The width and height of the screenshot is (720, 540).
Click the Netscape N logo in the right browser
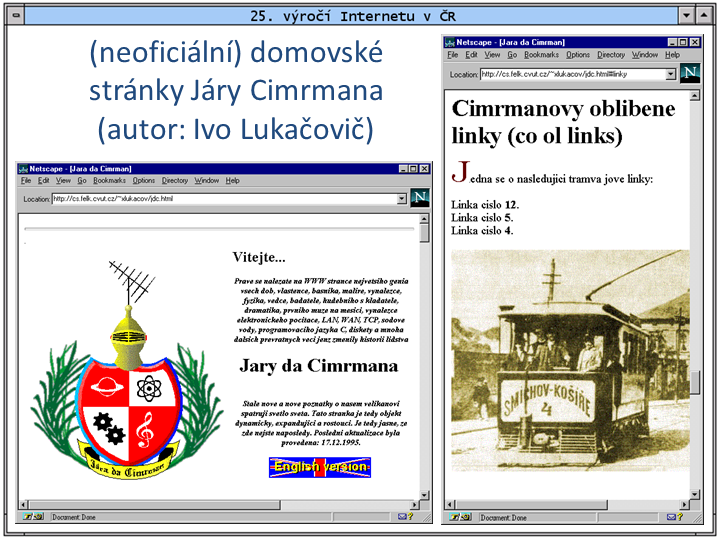point(689,73)
